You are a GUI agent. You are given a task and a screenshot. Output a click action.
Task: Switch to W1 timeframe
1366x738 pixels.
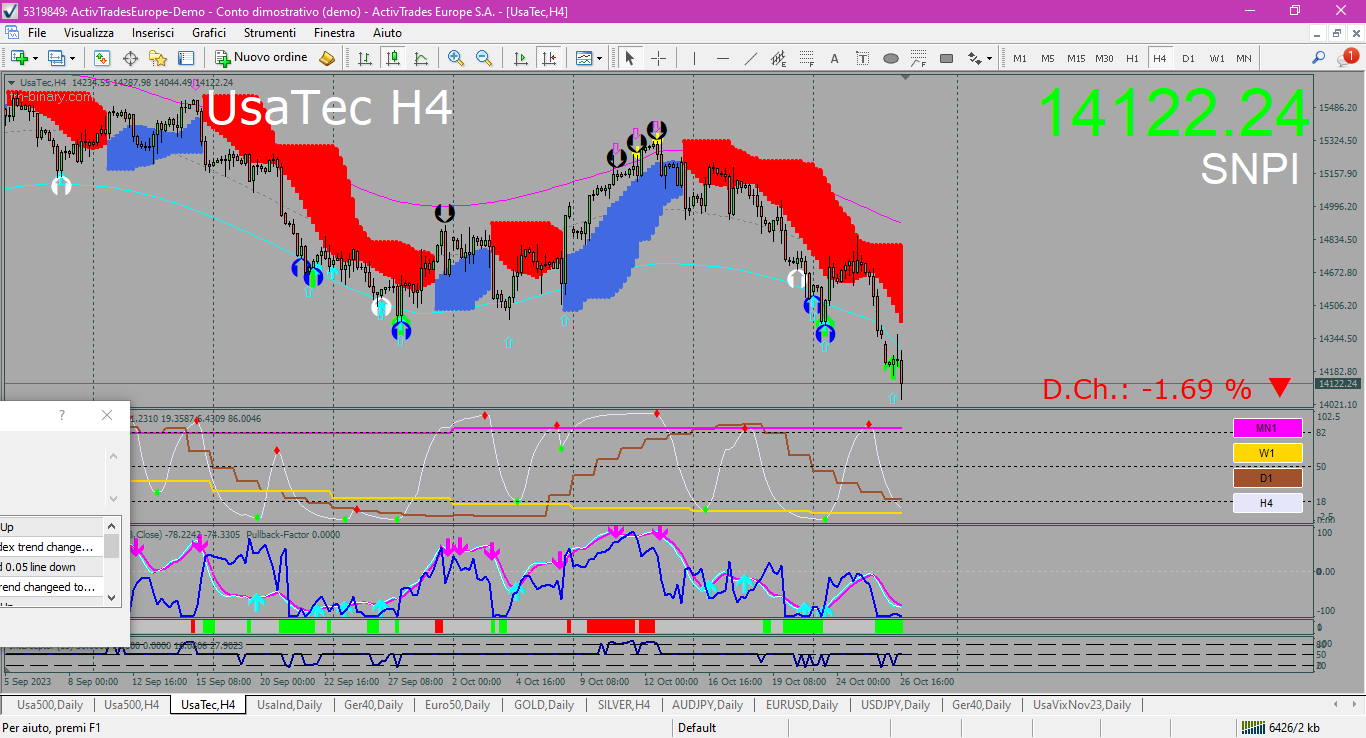[x=1216, y=58]
